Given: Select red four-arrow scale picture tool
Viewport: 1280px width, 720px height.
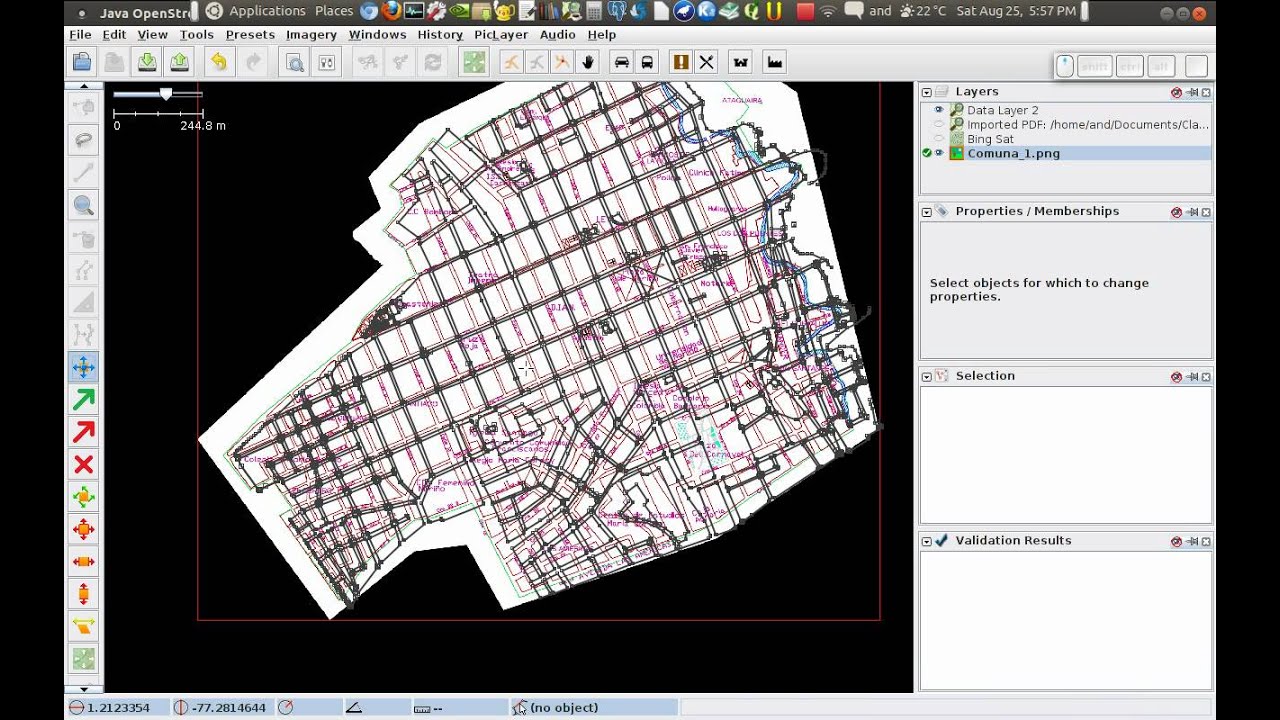Looking at the screenshot, I should pyautogui.click(x=84, y=530).
